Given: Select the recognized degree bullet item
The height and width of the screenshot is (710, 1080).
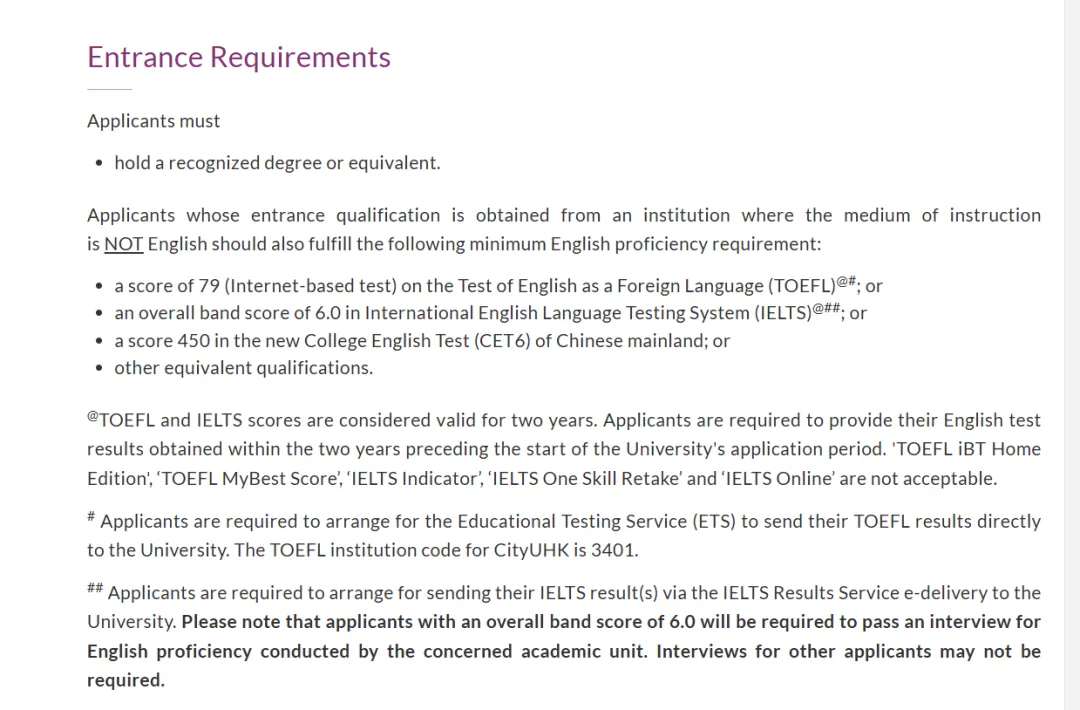Looking at the screenshot, I should click(277, 163).
